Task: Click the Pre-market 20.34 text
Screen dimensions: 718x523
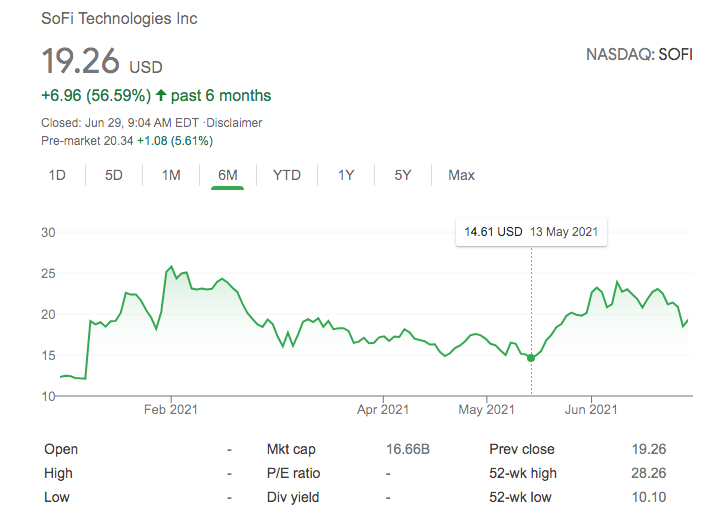Action: pos(87,141)
